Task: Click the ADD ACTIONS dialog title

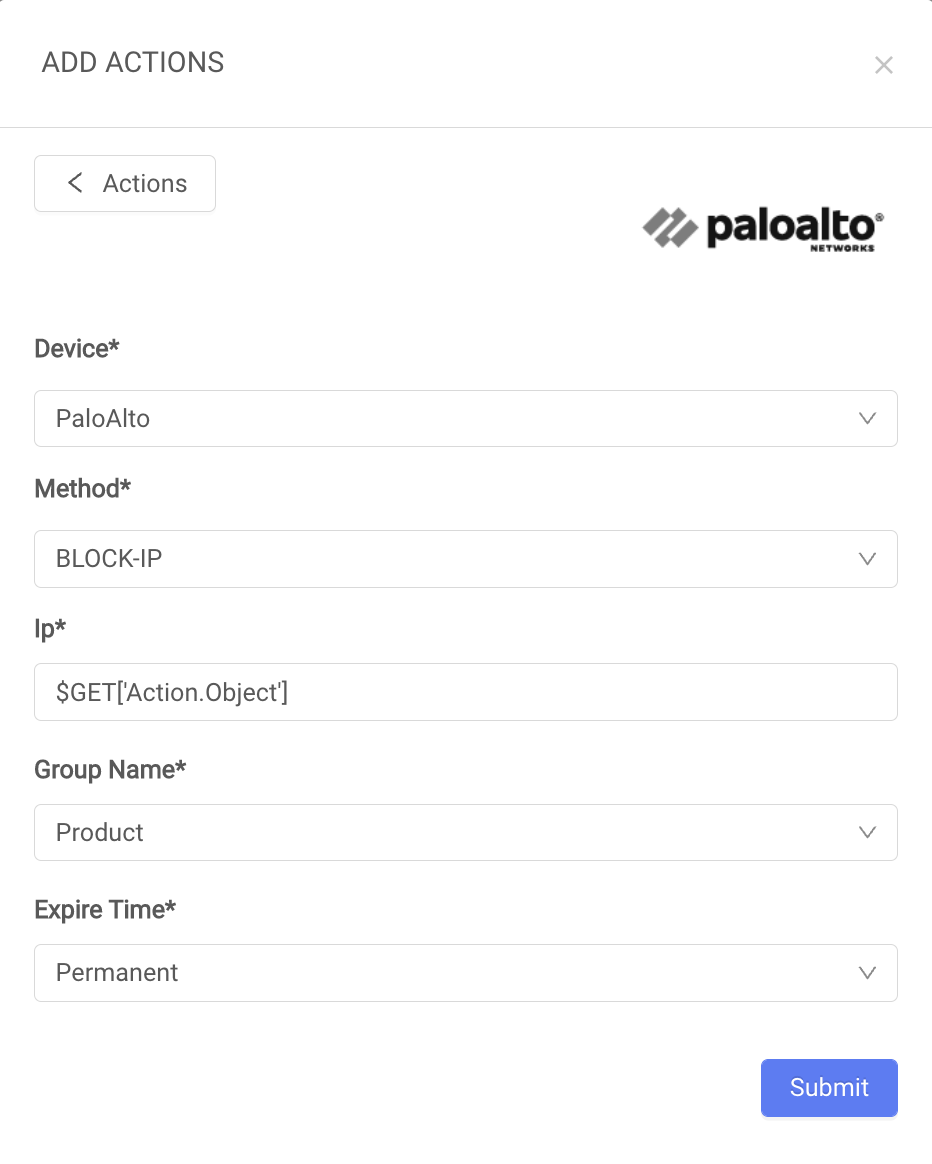Action: pos(133,62)
